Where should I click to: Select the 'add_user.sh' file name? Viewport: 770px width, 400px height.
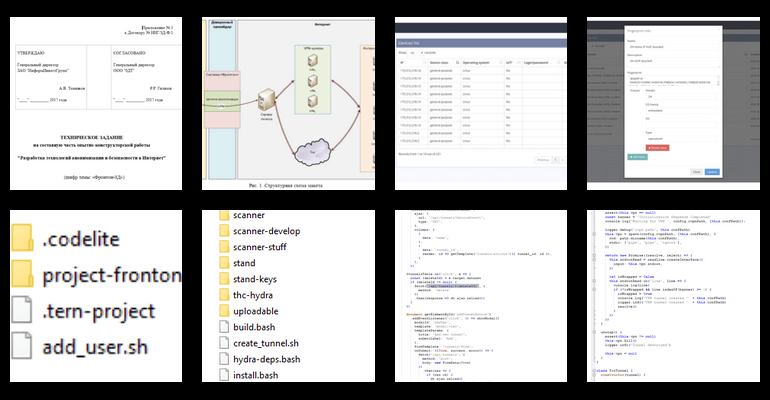[95, 347]
